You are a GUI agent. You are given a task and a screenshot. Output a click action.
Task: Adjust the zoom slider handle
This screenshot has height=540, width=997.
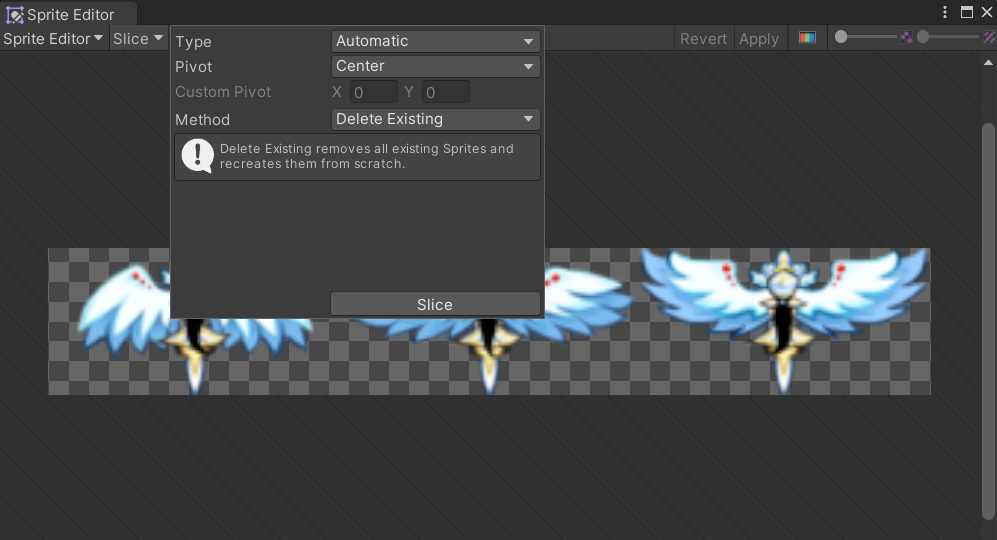coord(841,37)
